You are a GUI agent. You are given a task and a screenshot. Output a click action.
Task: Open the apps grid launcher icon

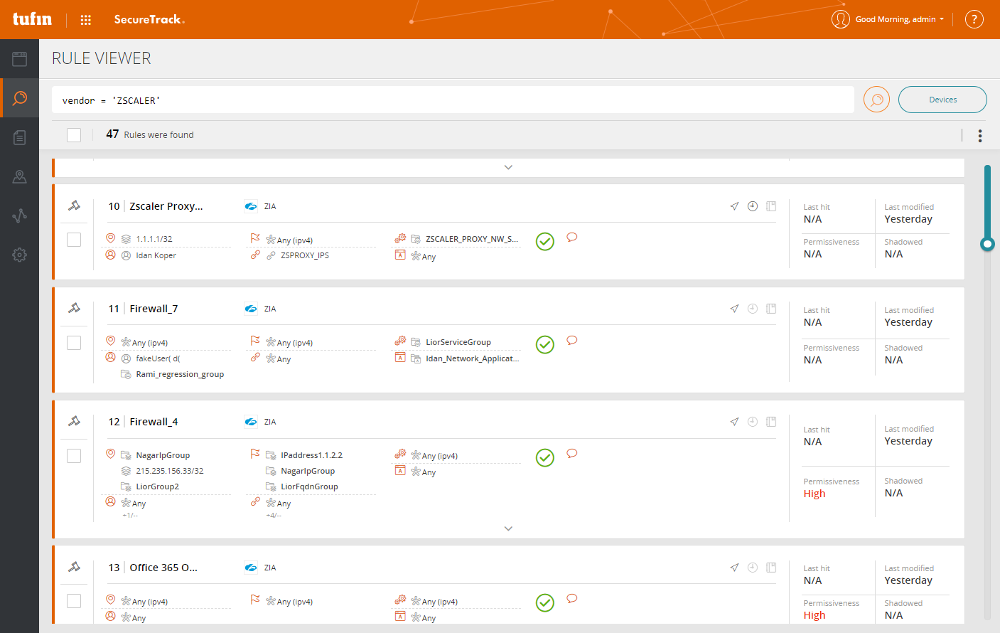pos(85,20)
